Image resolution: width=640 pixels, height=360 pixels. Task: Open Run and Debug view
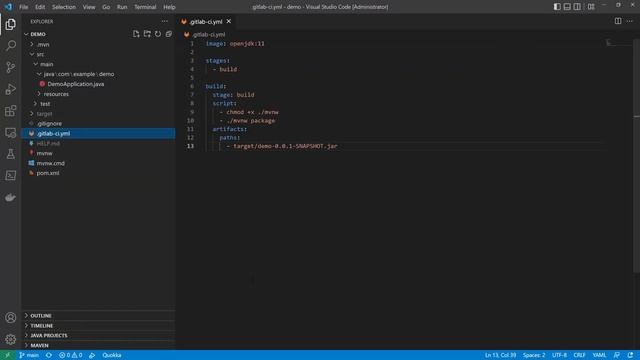tap(11, 89)
